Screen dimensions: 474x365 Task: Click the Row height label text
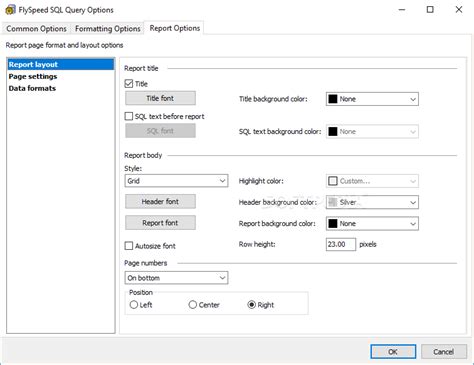coord(257,244)
